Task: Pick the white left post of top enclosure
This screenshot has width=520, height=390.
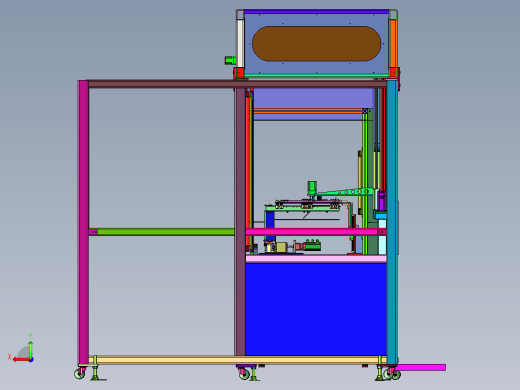Action: click(240, 43)
